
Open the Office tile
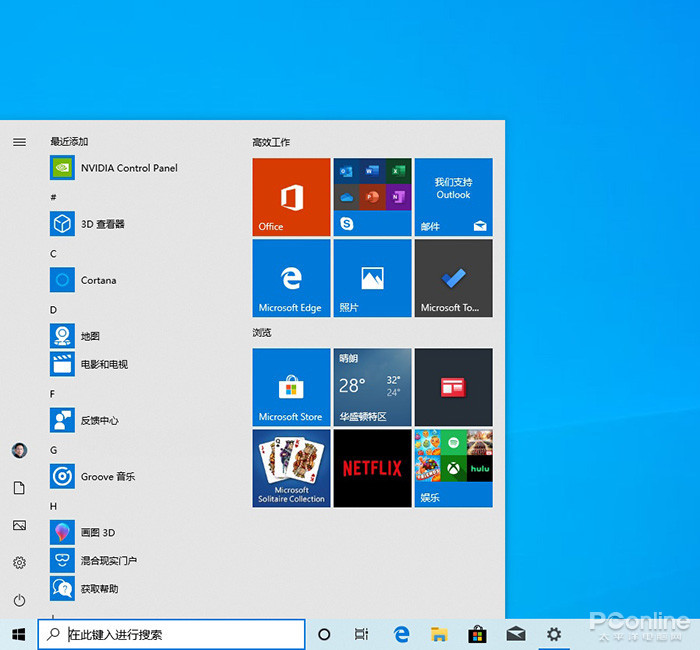tap(291, 197)
